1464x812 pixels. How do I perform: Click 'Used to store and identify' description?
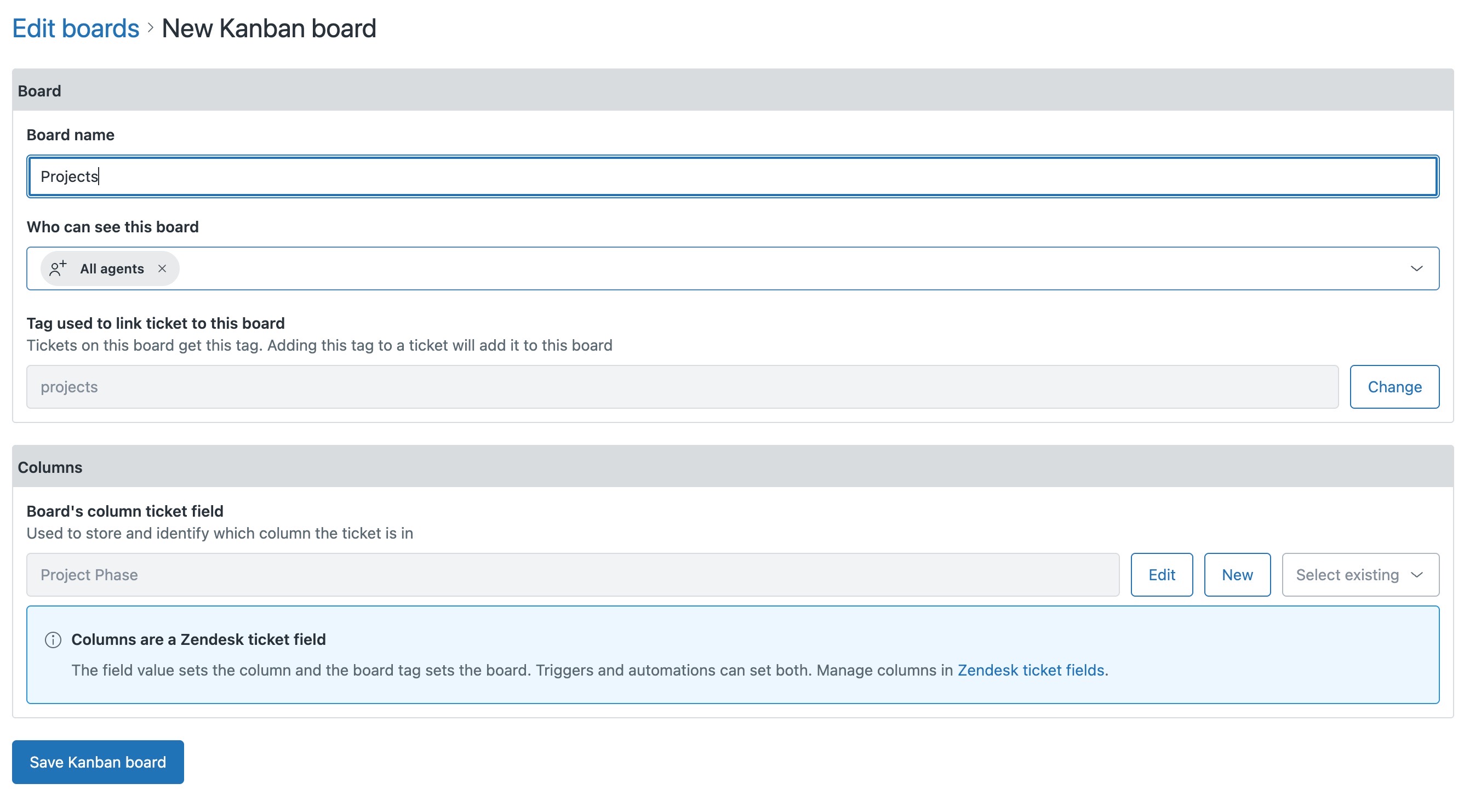tap(219, 533)
